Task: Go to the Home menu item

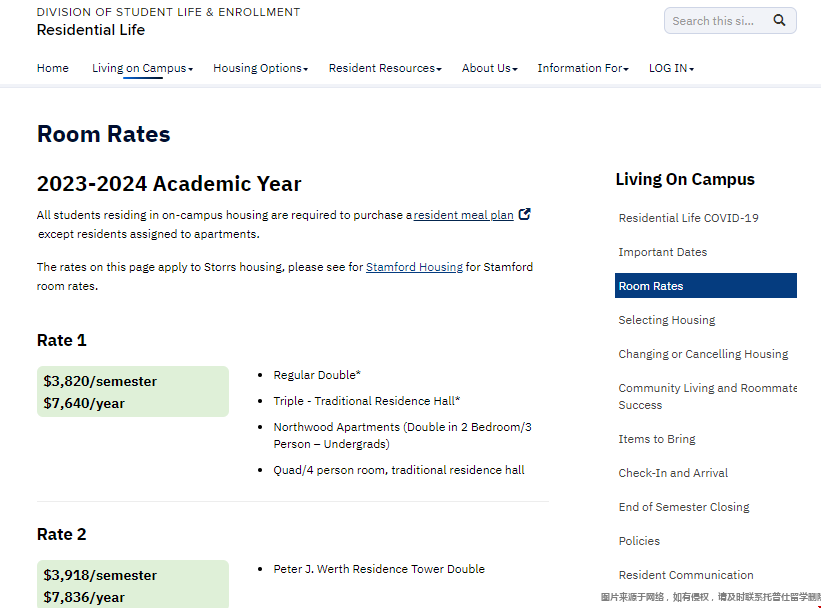Action: coord(53,68)
